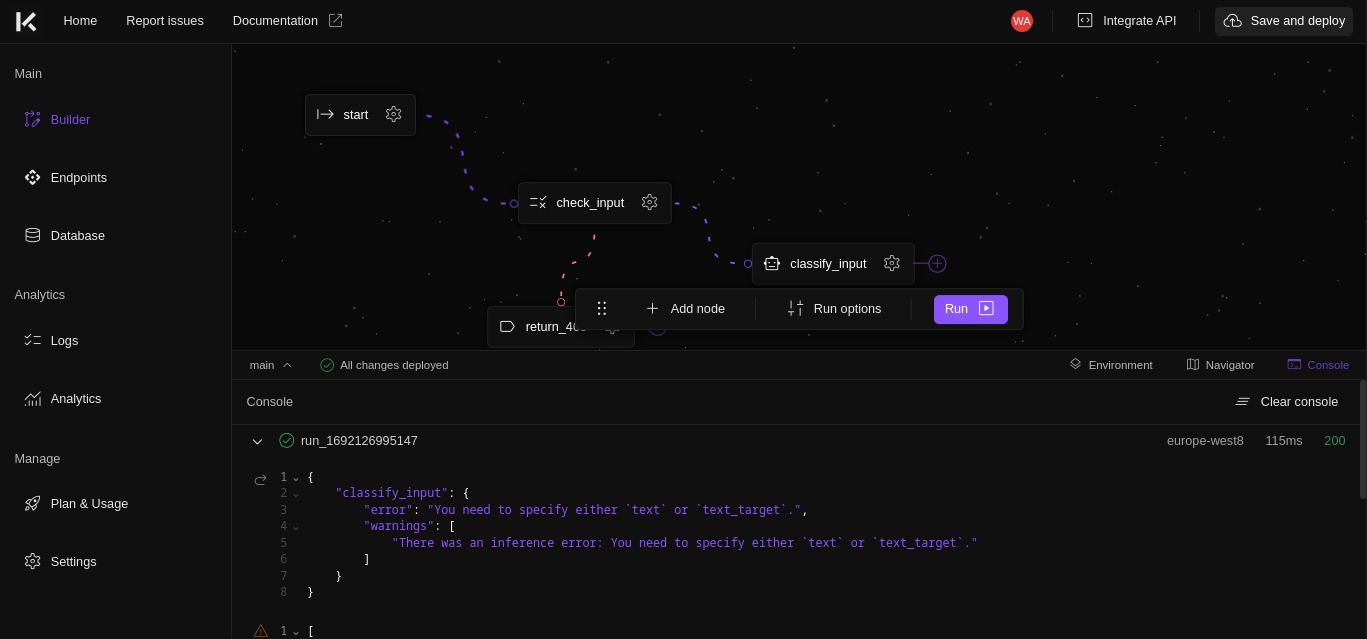Screen dimensions: 1367x639
Task: Click the Builder branch icon
Action: point(33,120)
